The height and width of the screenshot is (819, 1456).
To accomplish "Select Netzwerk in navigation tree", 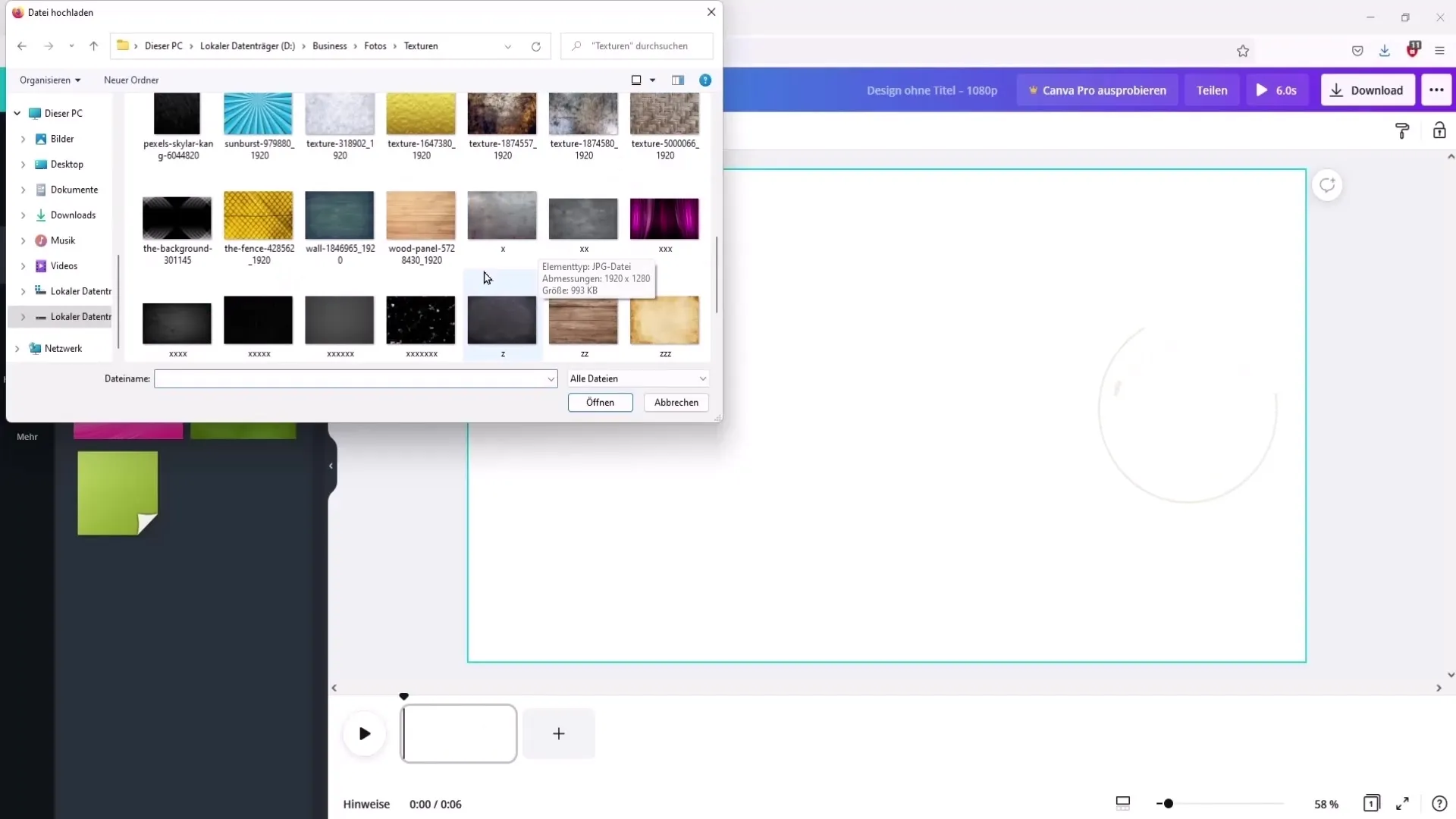I will click(63, 349).
